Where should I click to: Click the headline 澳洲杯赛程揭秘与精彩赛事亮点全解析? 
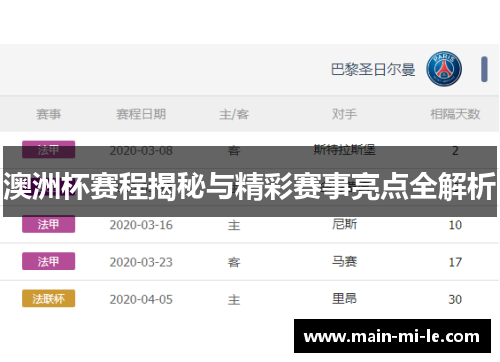249,186
